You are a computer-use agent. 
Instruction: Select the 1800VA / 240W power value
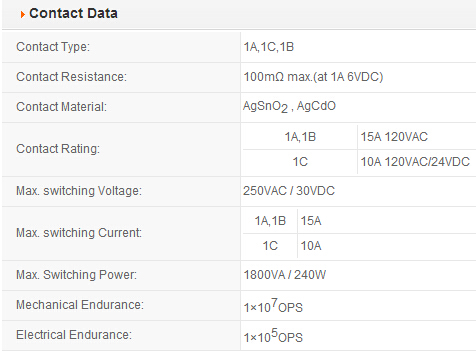[x=285, y=275]
